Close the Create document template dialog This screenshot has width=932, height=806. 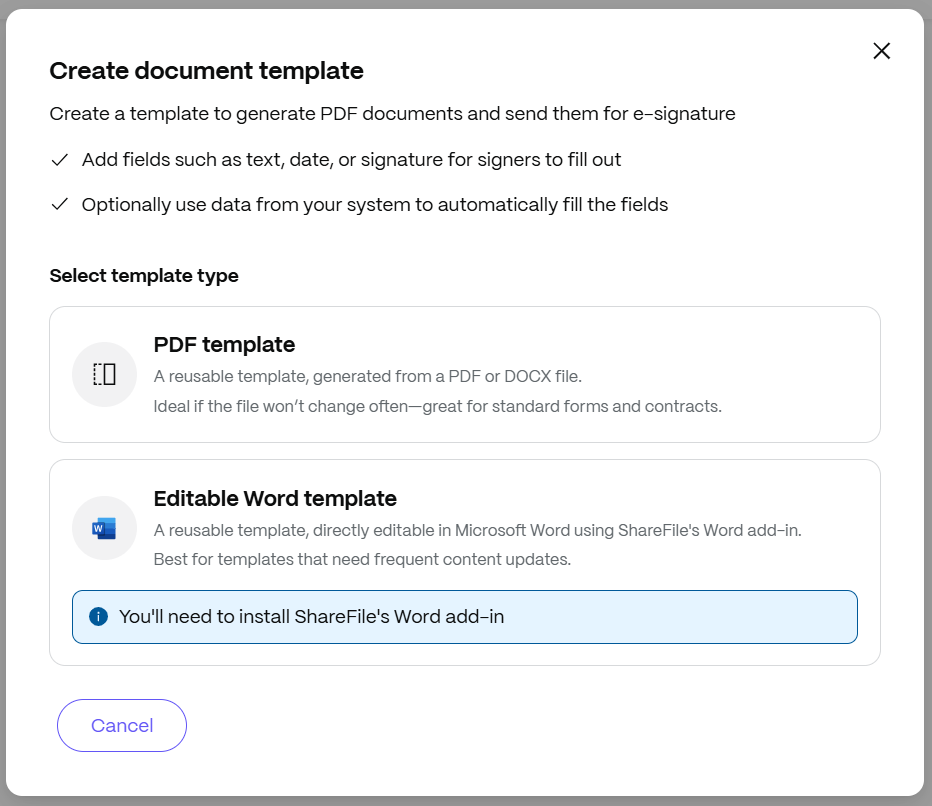click(881, 51)
